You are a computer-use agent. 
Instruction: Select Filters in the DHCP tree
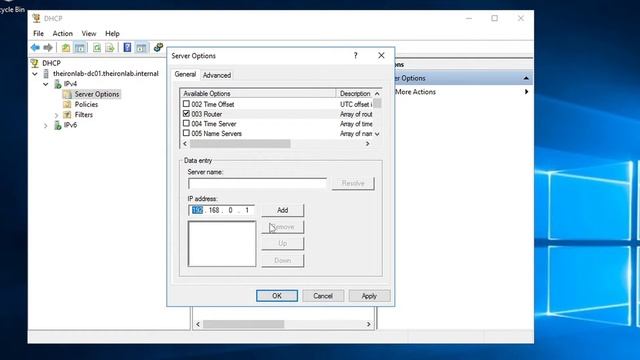[84, 115]
